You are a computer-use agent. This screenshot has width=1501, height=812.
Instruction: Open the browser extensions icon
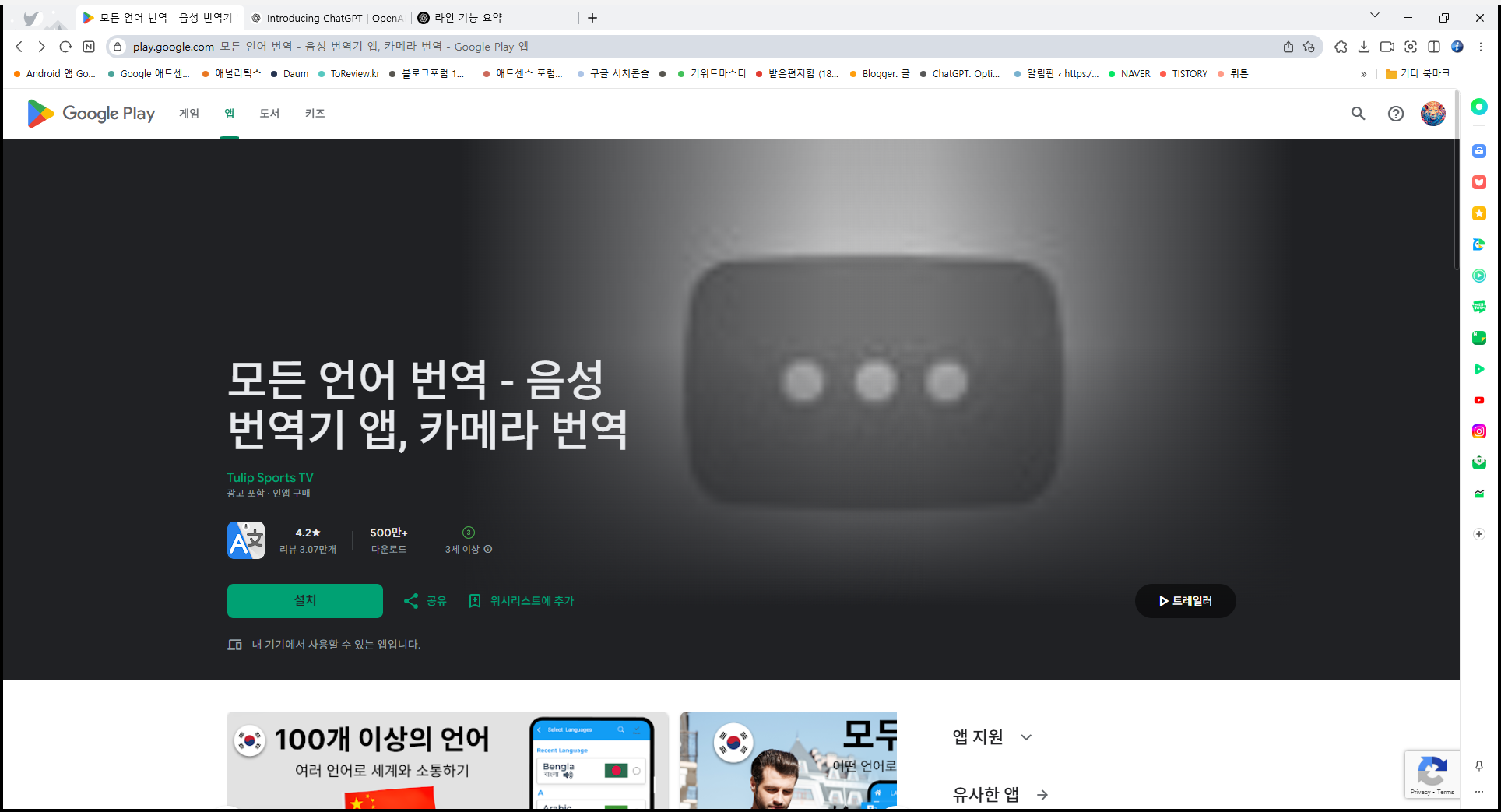pos(1341,47)
